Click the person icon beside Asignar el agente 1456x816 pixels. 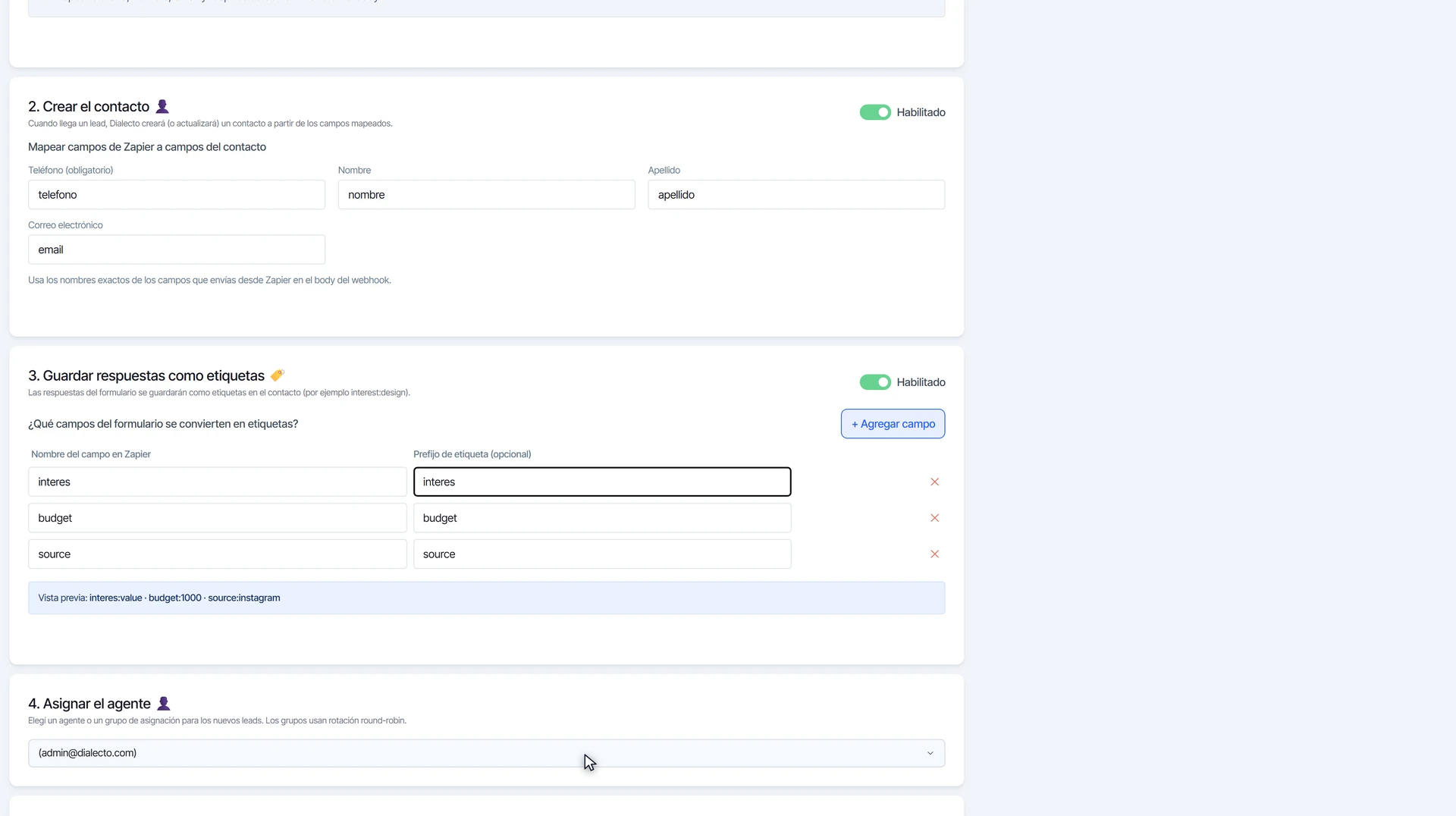(163, 704)
